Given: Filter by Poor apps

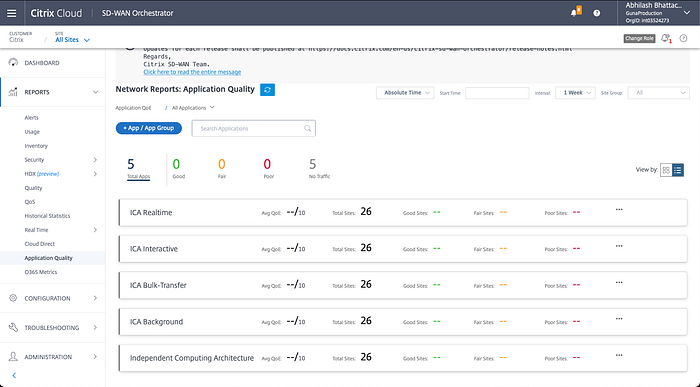Looking at the screenshot, I should click(x=268, y=168).
